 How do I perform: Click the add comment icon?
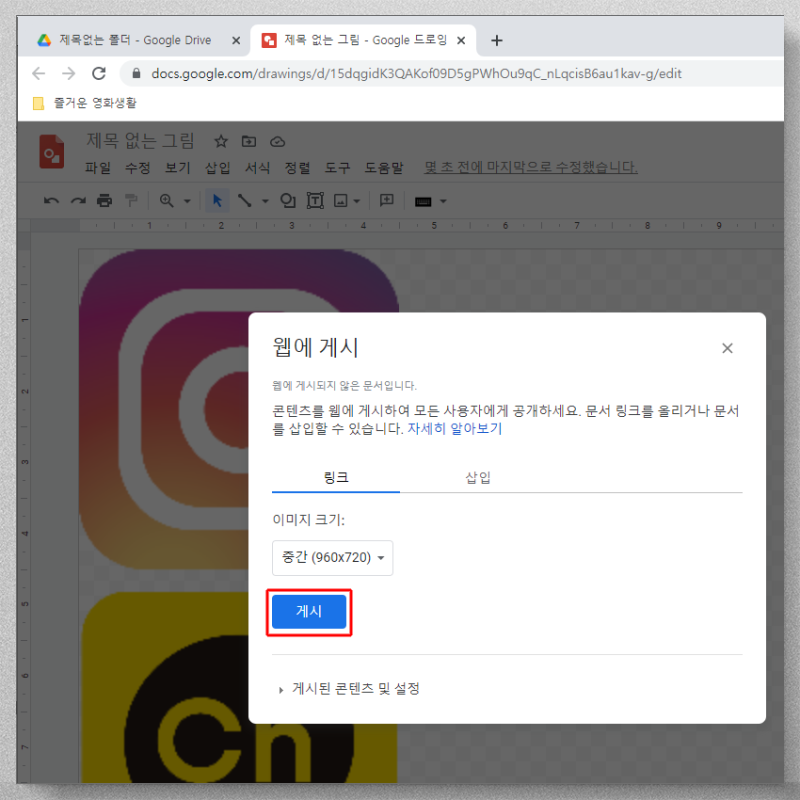387,201
